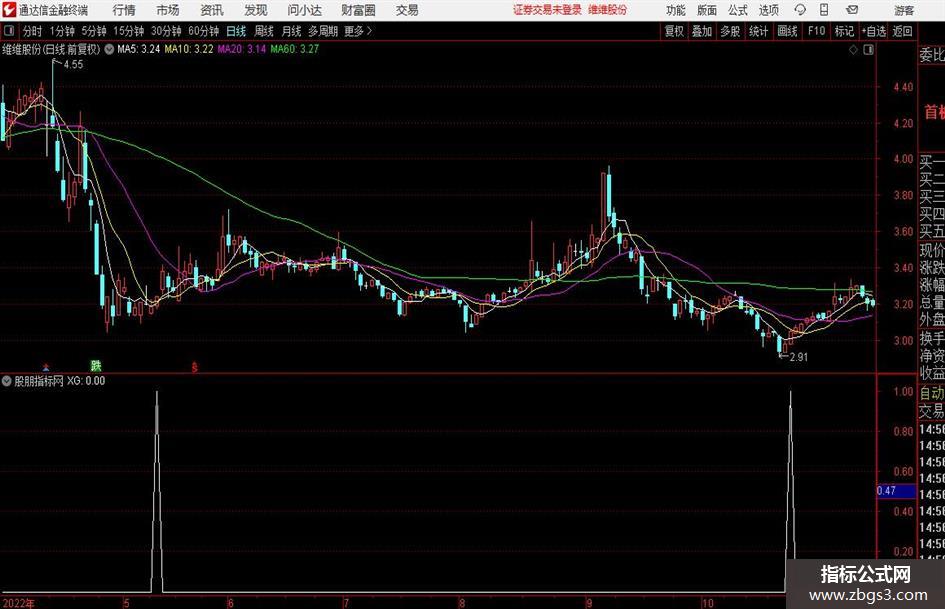Image resolution: width=945 pixels, height=609 pixels.
Task: Click the red $ marker on chart
Action: [195, 367]
